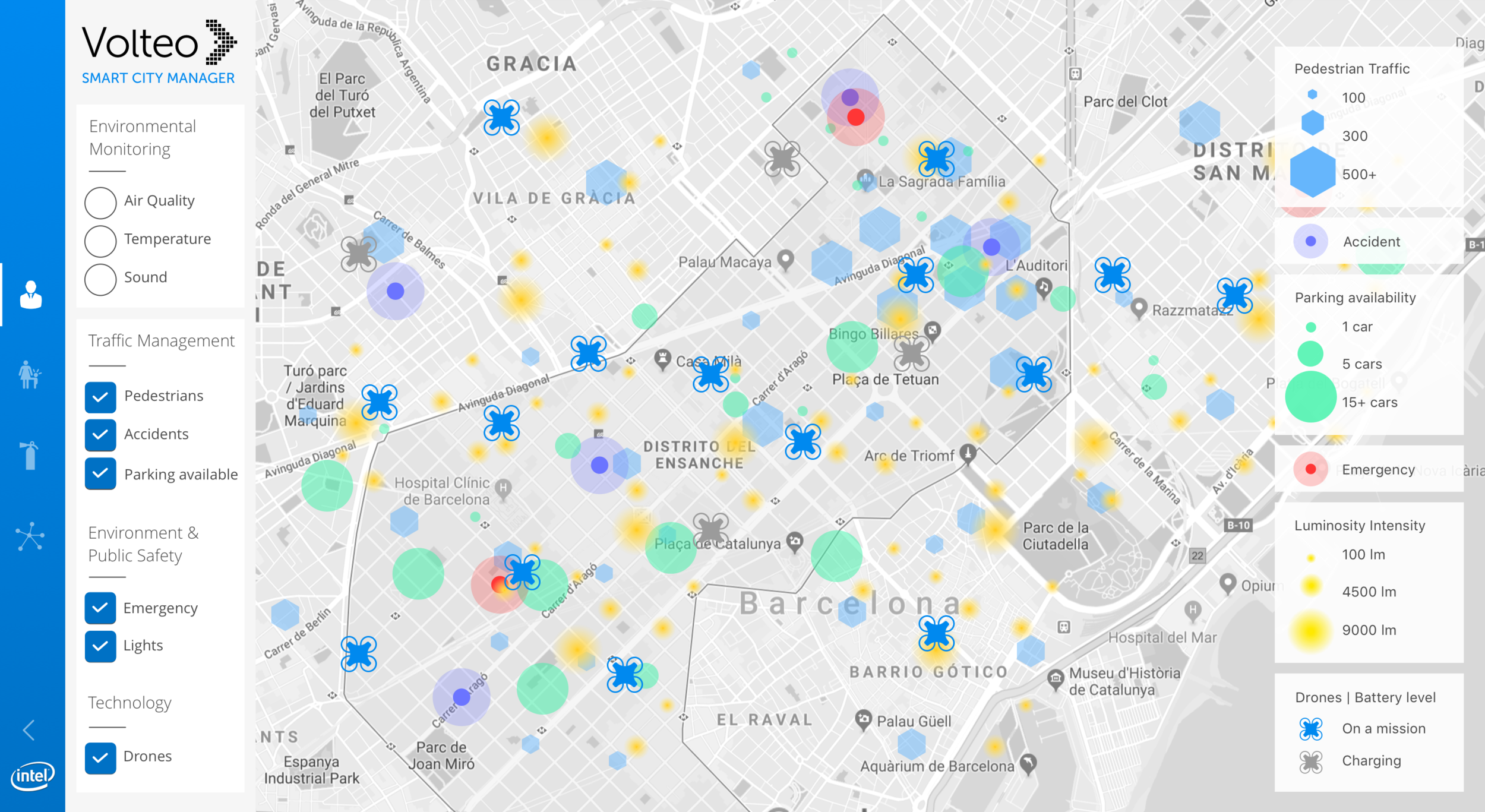Click the L'Auditori music pin
This screenshot has height=812, width=1485.
(1044, 289)
